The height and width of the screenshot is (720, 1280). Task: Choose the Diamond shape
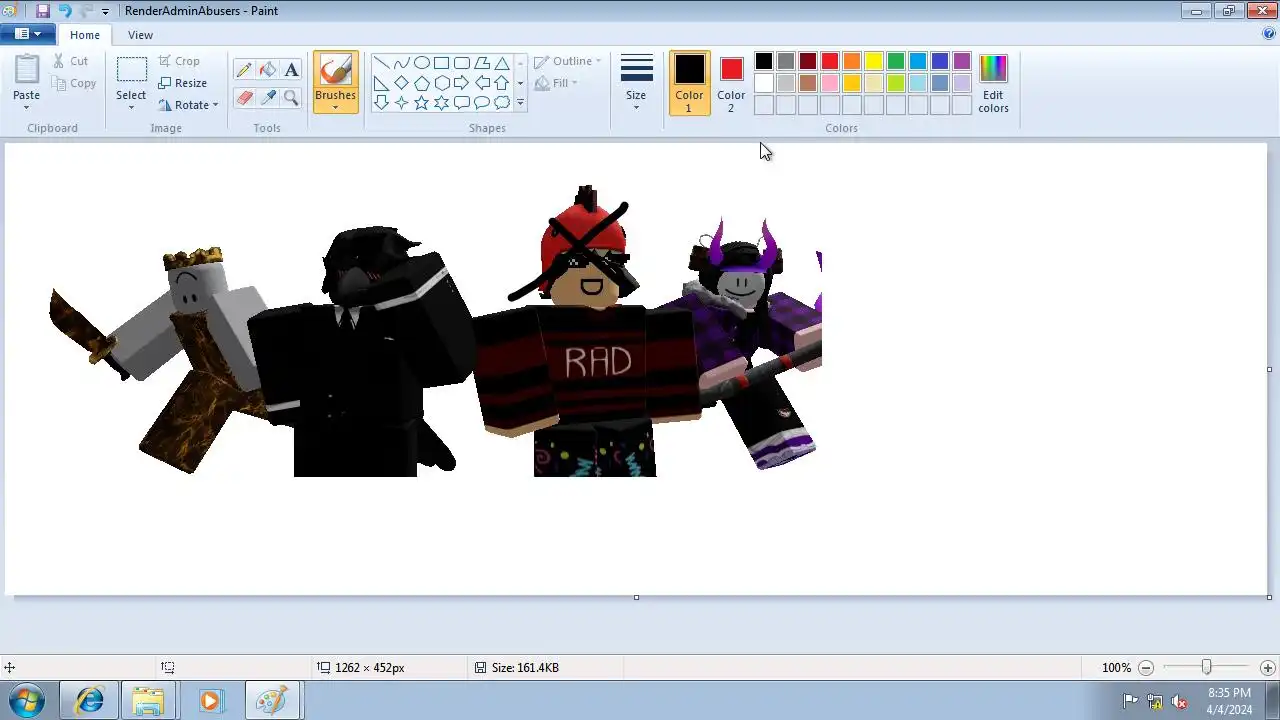402,83
